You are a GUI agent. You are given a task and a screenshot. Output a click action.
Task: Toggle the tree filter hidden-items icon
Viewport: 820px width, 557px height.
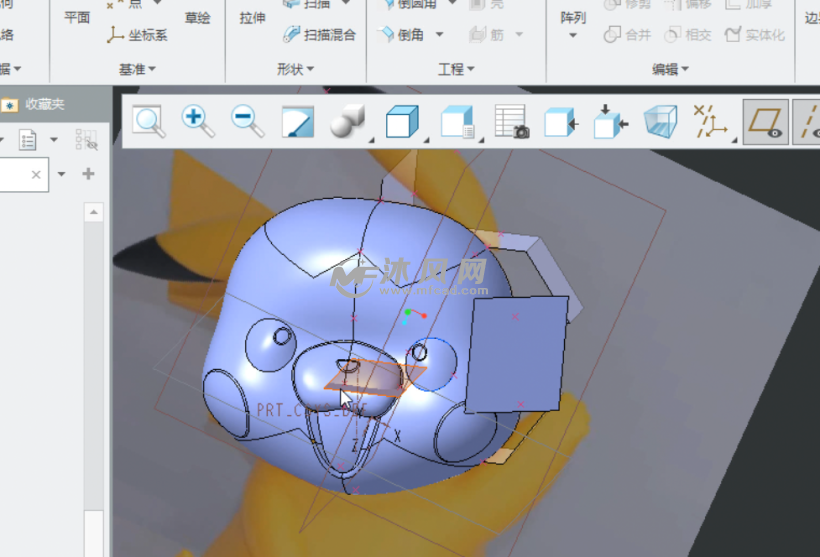(86, 140)
